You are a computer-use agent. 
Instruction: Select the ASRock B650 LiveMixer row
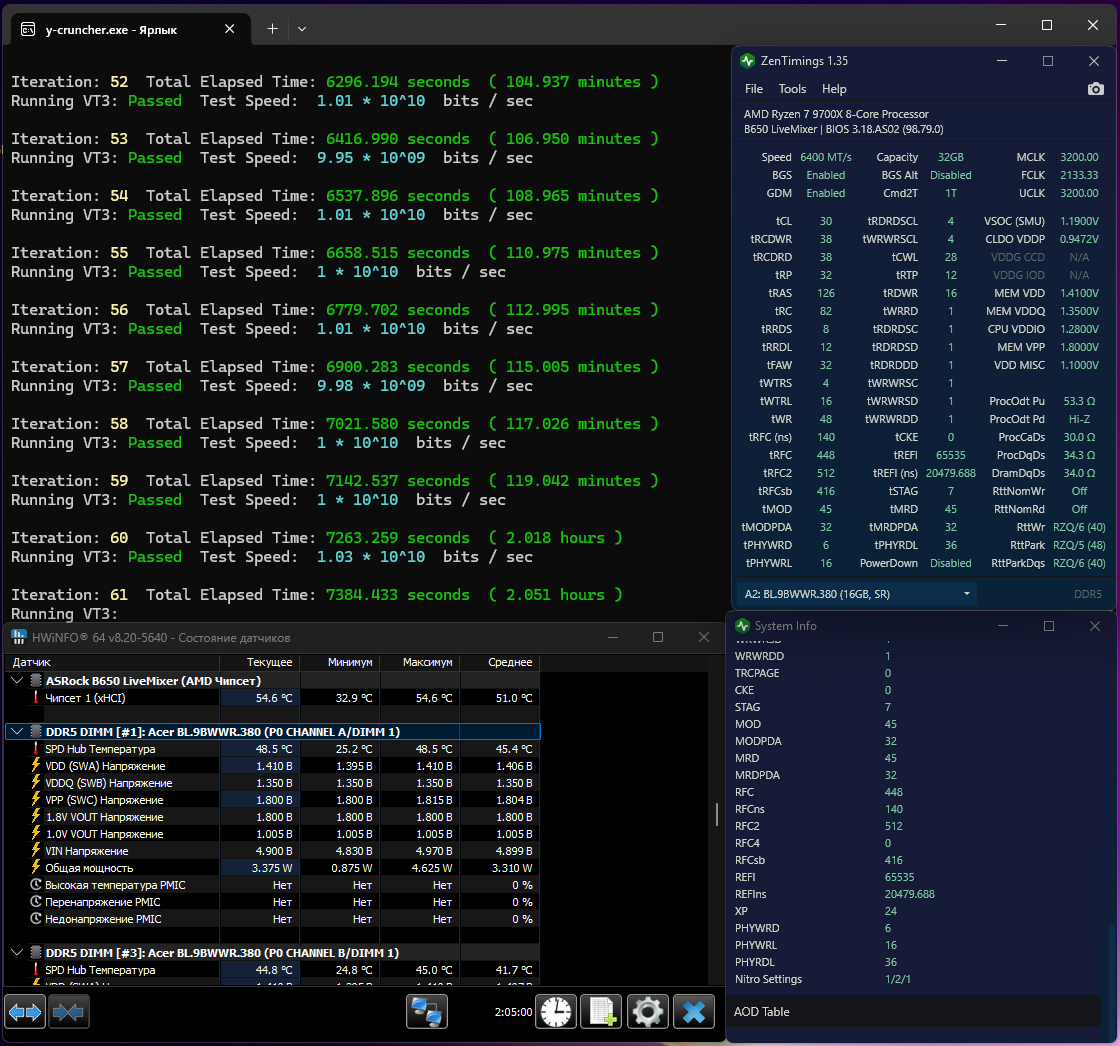point(272,681)
